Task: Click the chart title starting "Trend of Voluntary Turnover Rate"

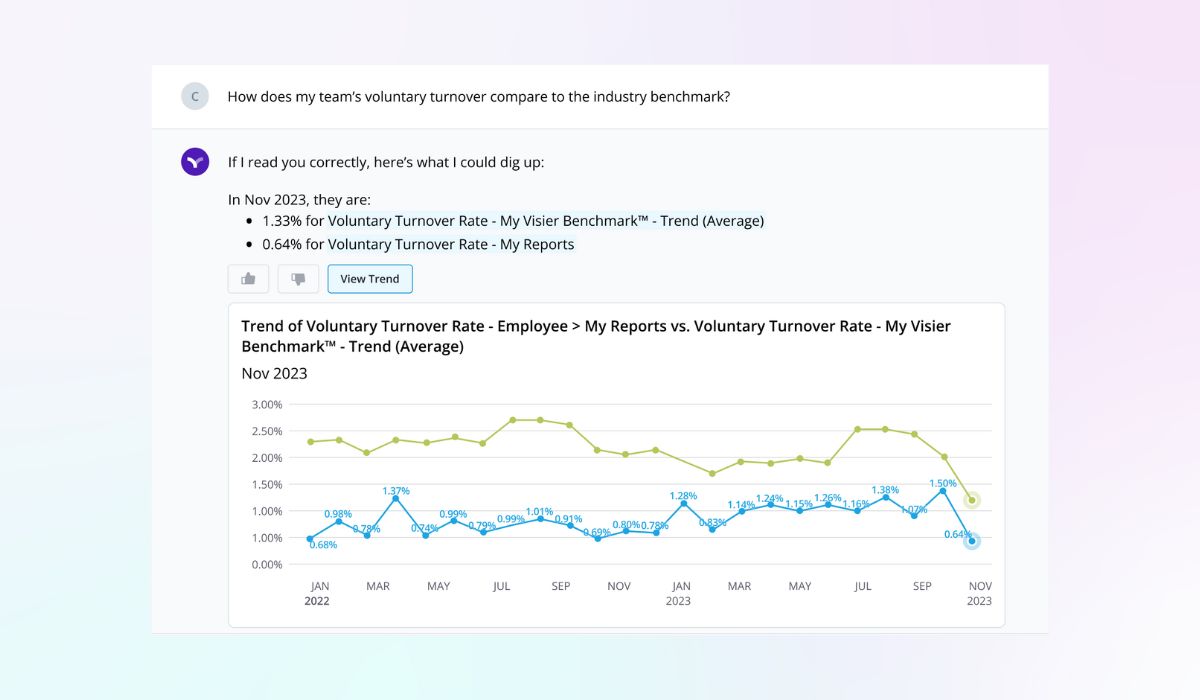Action: [596, 336]
